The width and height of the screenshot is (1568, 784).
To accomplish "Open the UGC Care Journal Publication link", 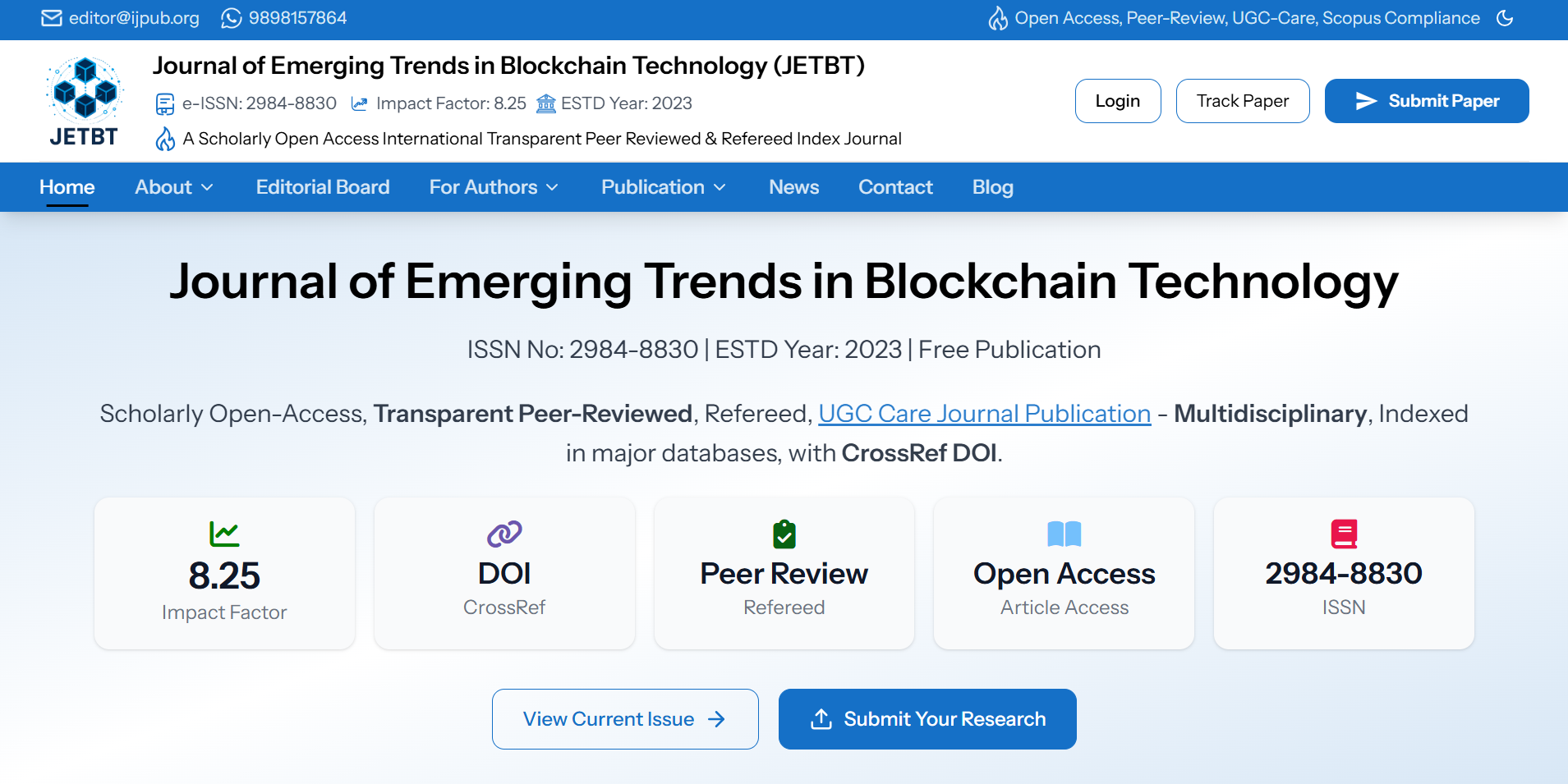I will click(983, 414).
